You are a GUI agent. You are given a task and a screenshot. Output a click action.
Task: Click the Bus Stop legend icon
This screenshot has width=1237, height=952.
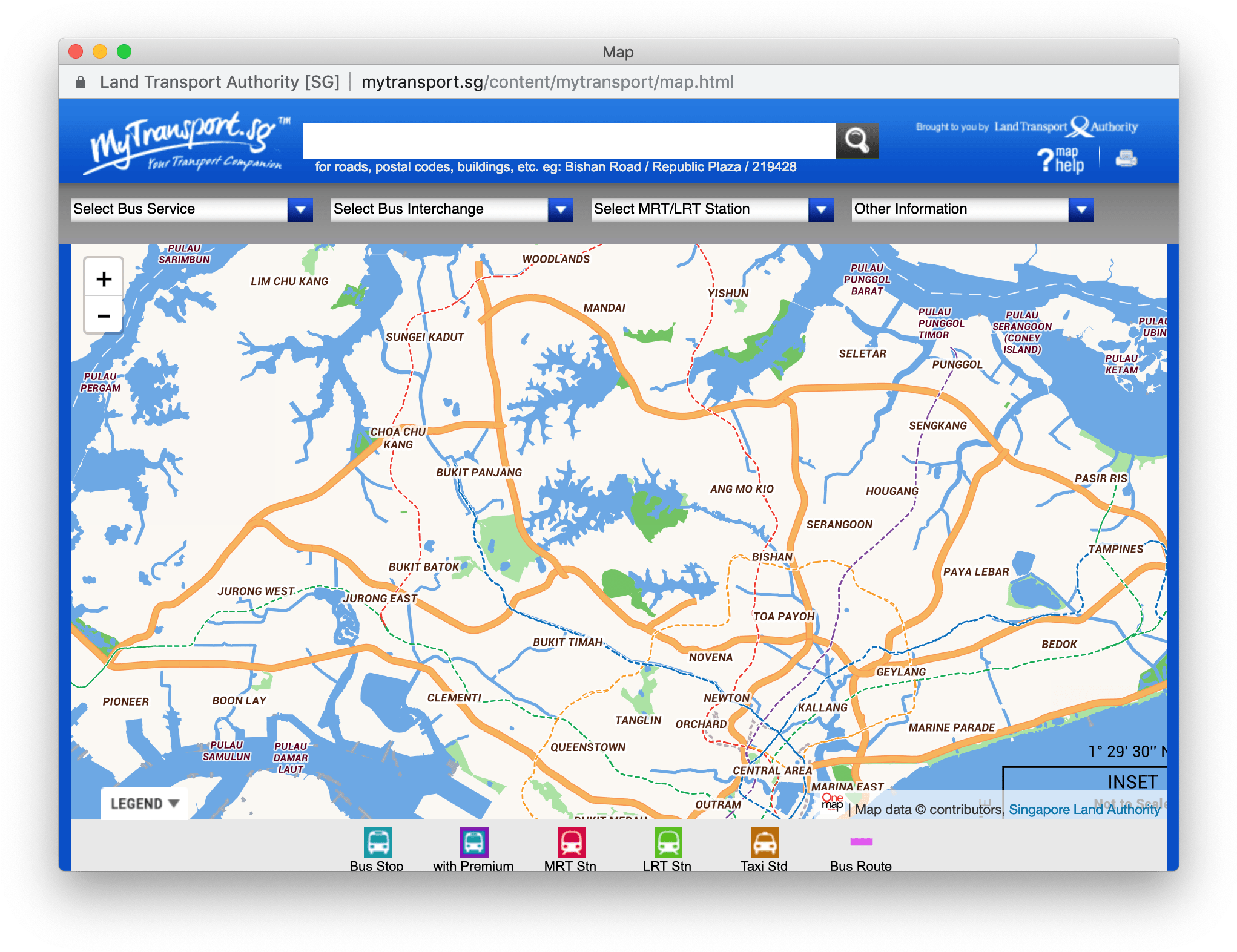[377, 842]
